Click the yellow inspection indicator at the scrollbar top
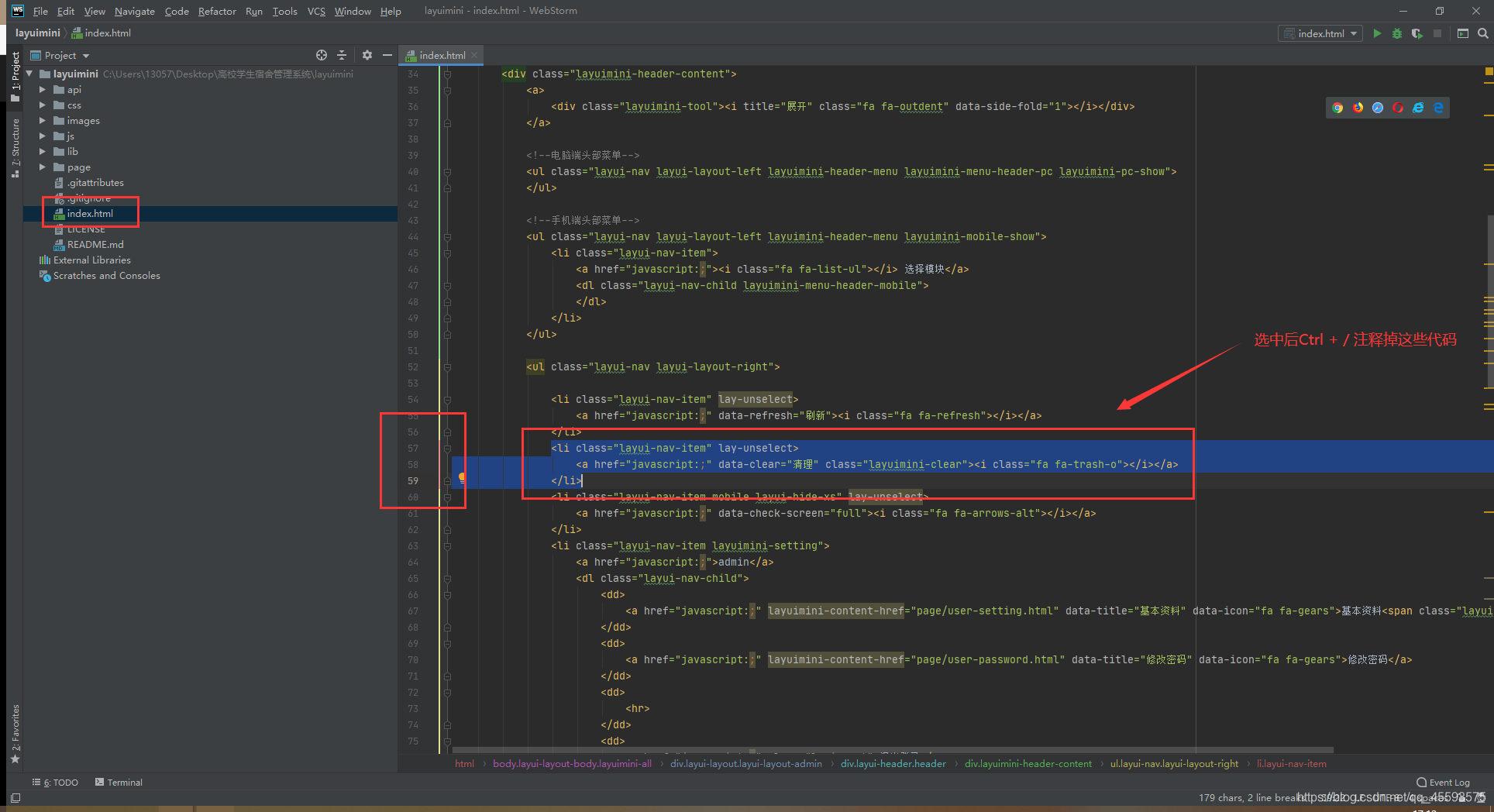Image resolution: width=1494 pixels, height=812 pixels. tap(1489, 72)
